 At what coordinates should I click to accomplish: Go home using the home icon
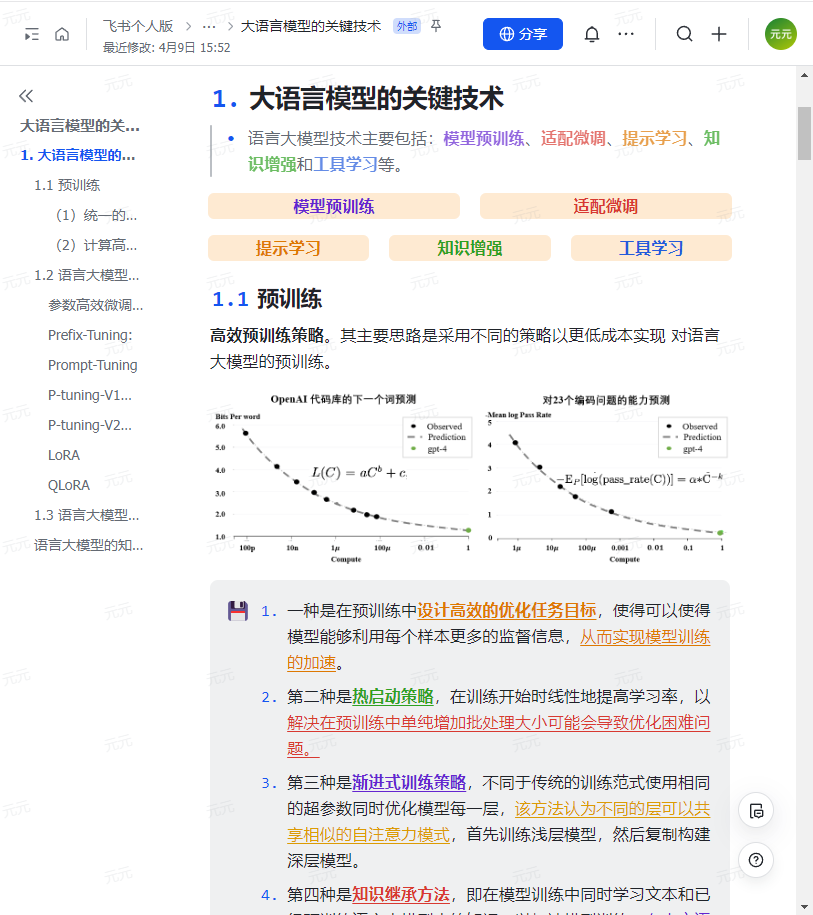pyautogui.click(x=62, y=33)
